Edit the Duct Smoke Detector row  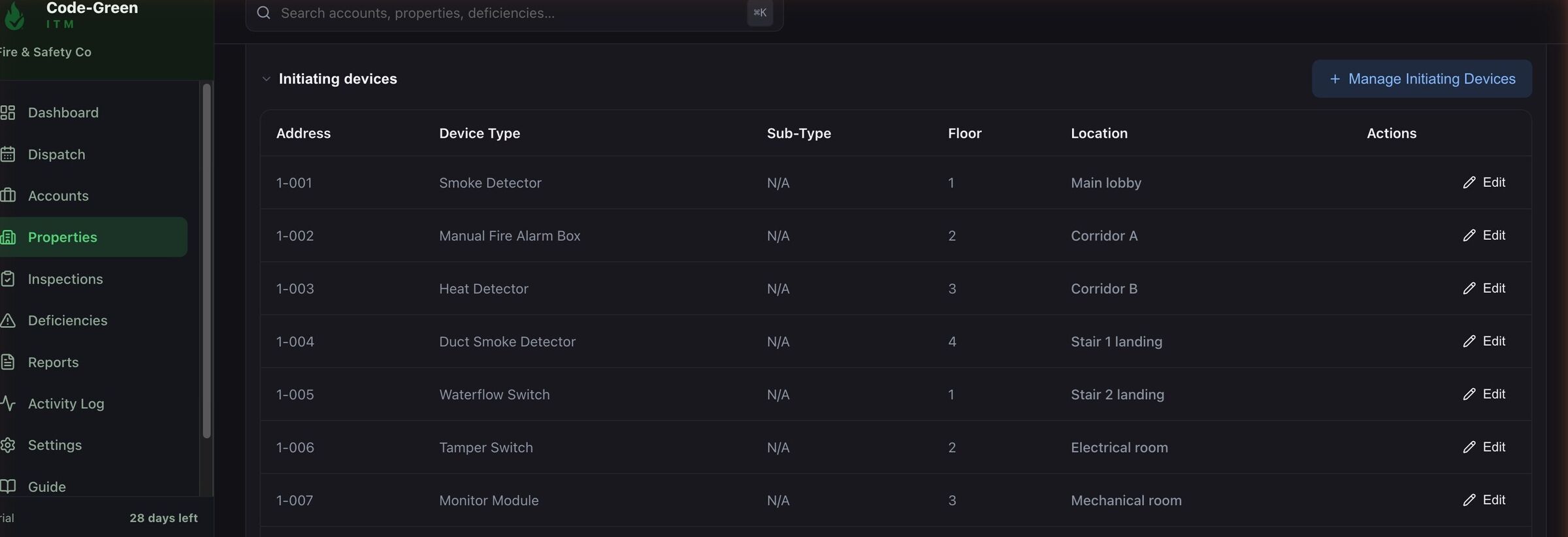point(1484,341)
